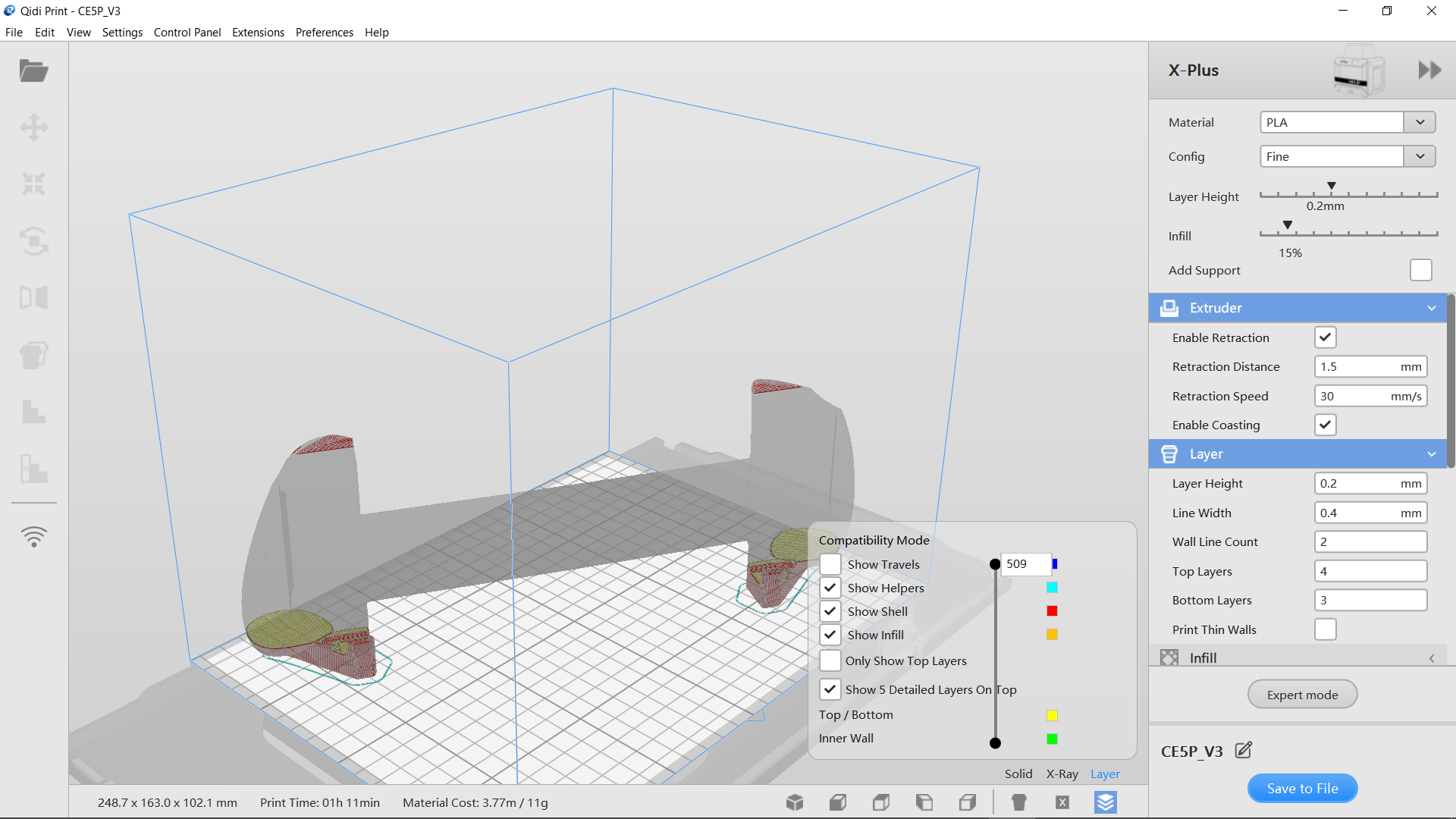Viewport: 1456px width, 819px height.
Task: Toggle the Add Support checkbox
Action: click(1420, 270)
